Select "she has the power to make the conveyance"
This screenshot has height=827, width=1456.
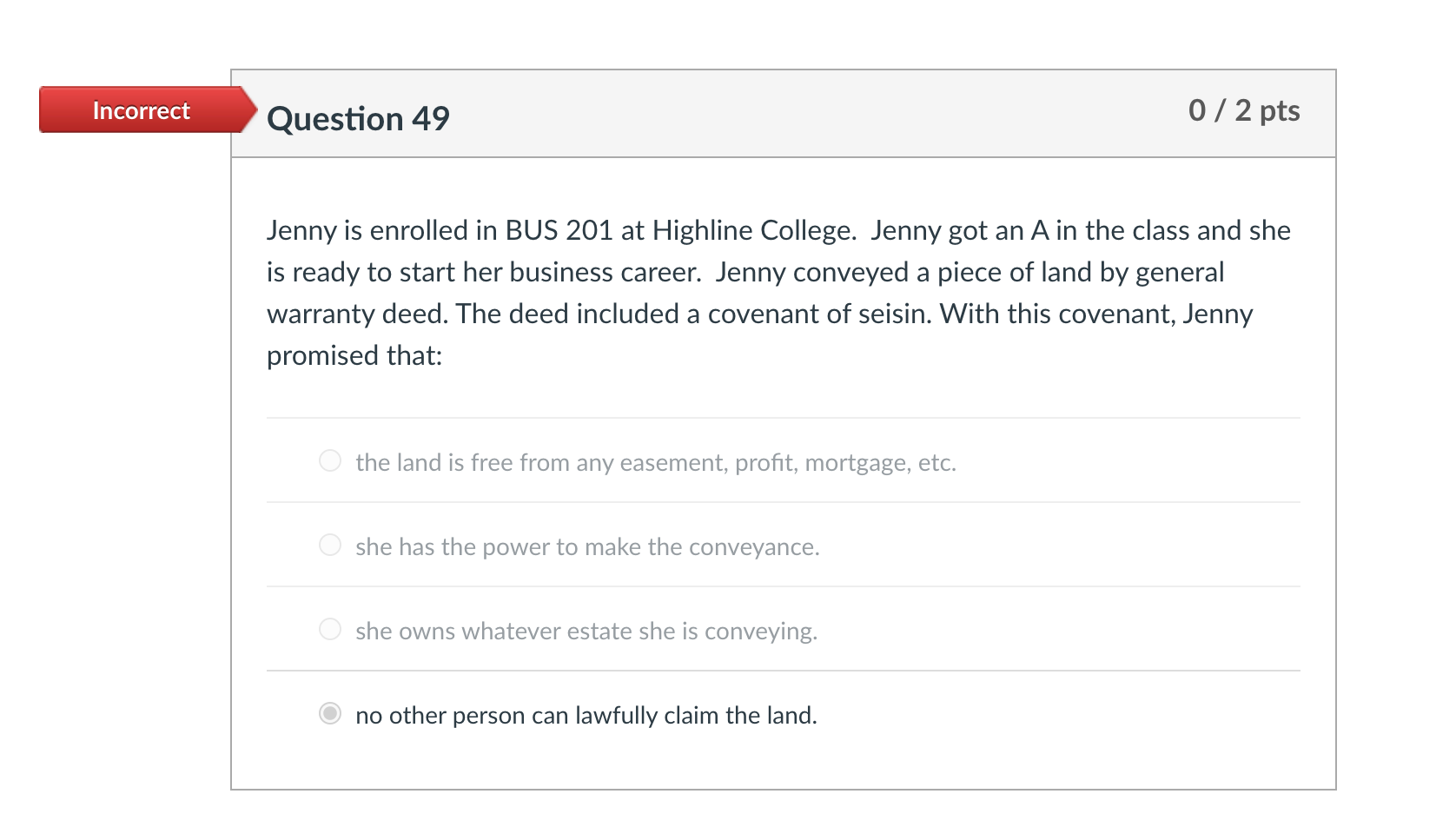click(x=330, y=546)
